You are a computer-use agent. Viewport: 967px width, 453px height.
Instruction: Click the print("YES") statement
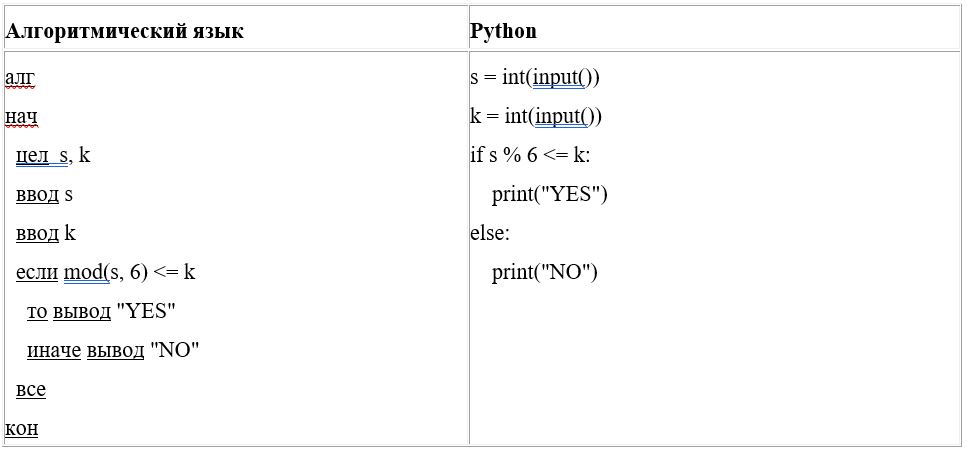tap(550, 195)
